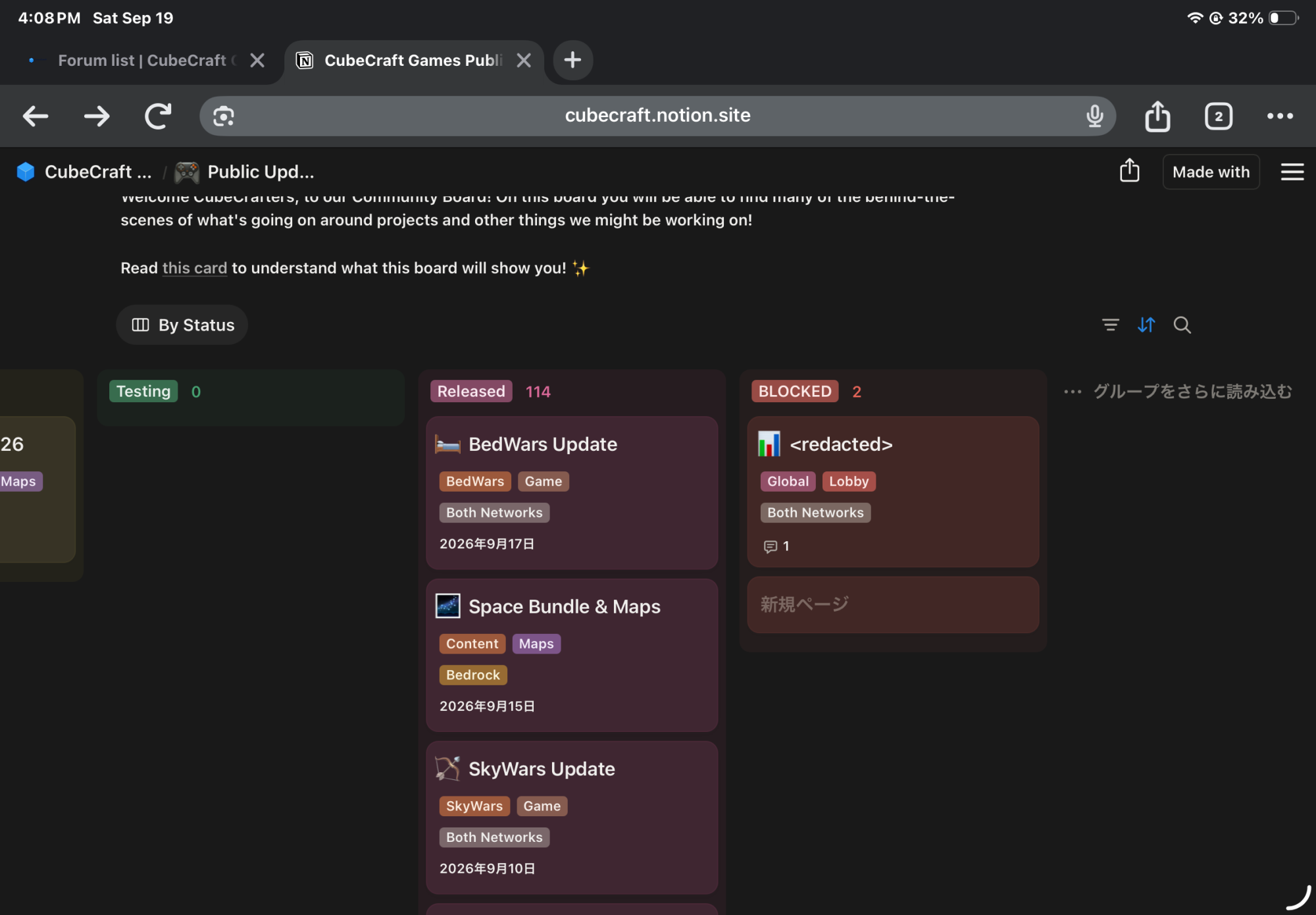Select the CubeCraft Games Public tab
The width and height of the screenshot is (1316, 915).
tap(413, 61)
